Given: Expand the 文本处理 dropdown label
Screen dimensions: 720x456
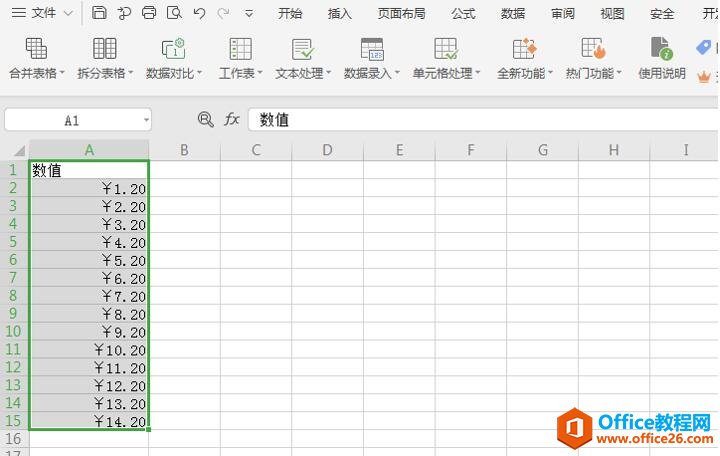Looking at the screenshot, I should [303, 73].
